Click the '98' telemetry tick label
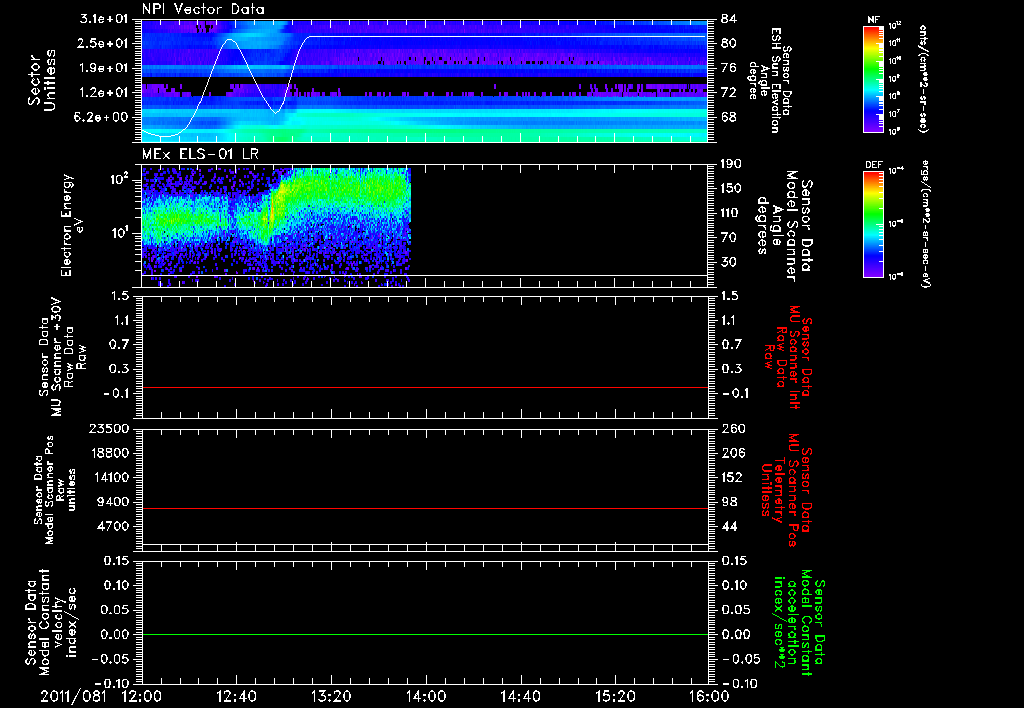Screen dimensions: 1024x708 pos(729,502)
